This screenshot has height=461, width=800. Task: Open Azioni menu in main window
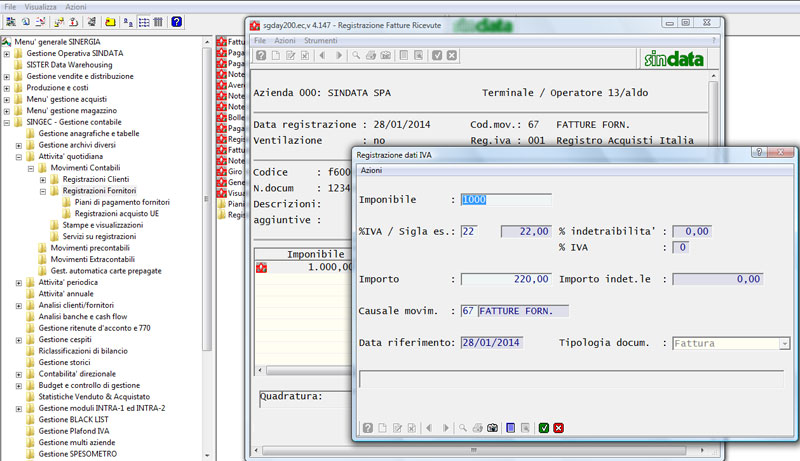click(x=76, y=7)
